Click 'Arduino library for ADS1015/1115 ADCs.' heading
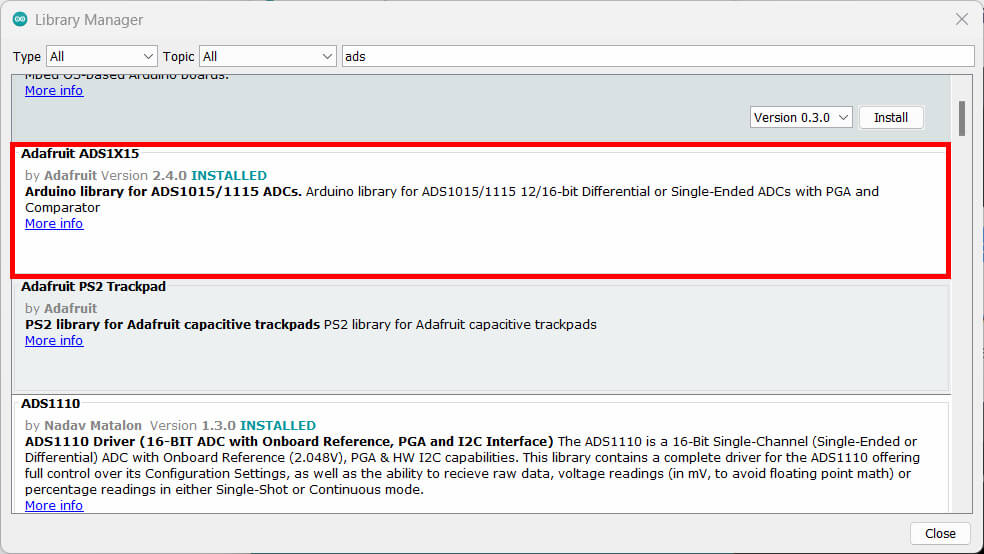 pos(163,191)
